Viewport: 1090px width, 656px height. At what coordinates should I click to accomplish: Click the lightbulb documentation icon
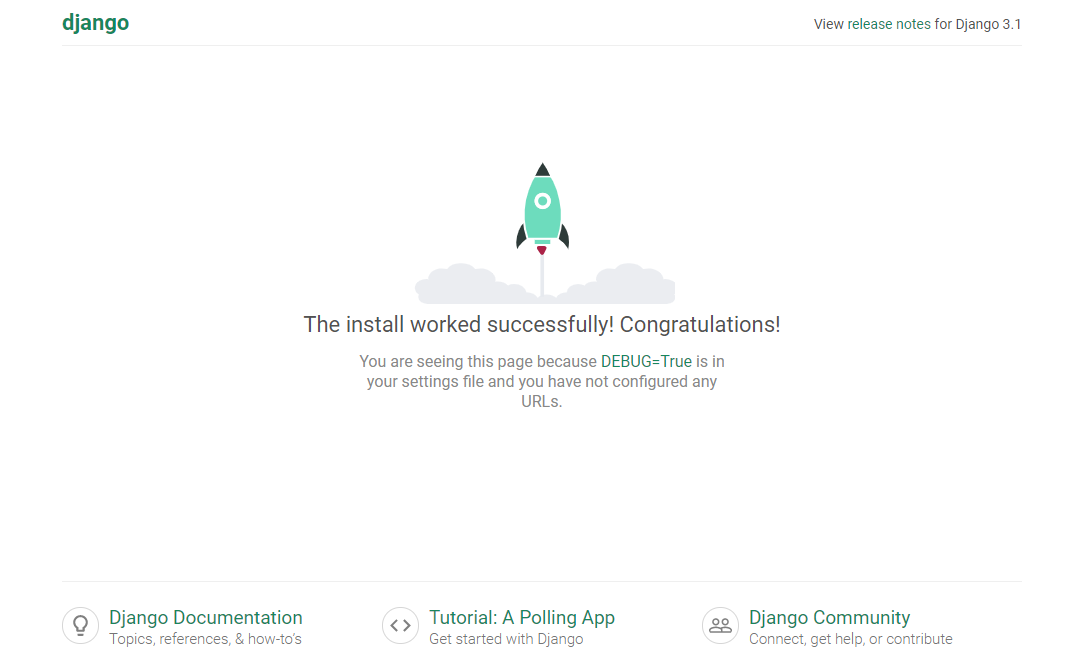(x=81, y=625)
